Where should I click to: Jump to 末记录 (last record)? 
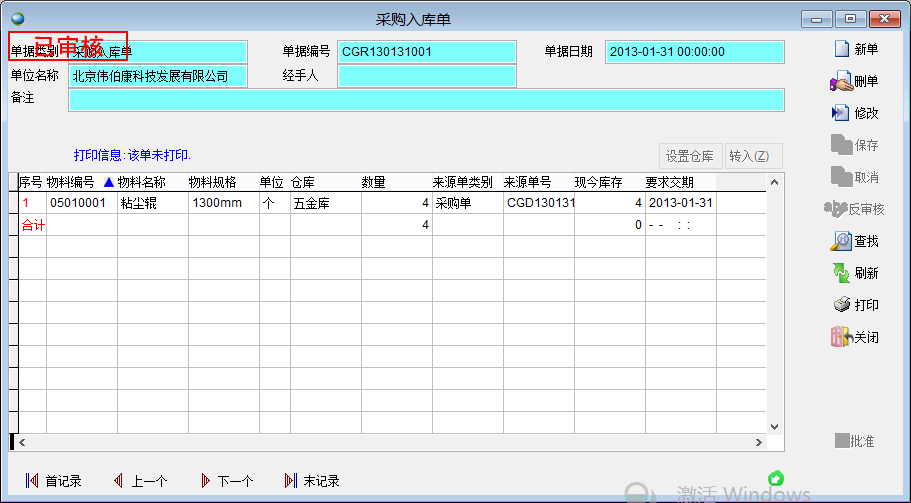(x=291, y=481)
